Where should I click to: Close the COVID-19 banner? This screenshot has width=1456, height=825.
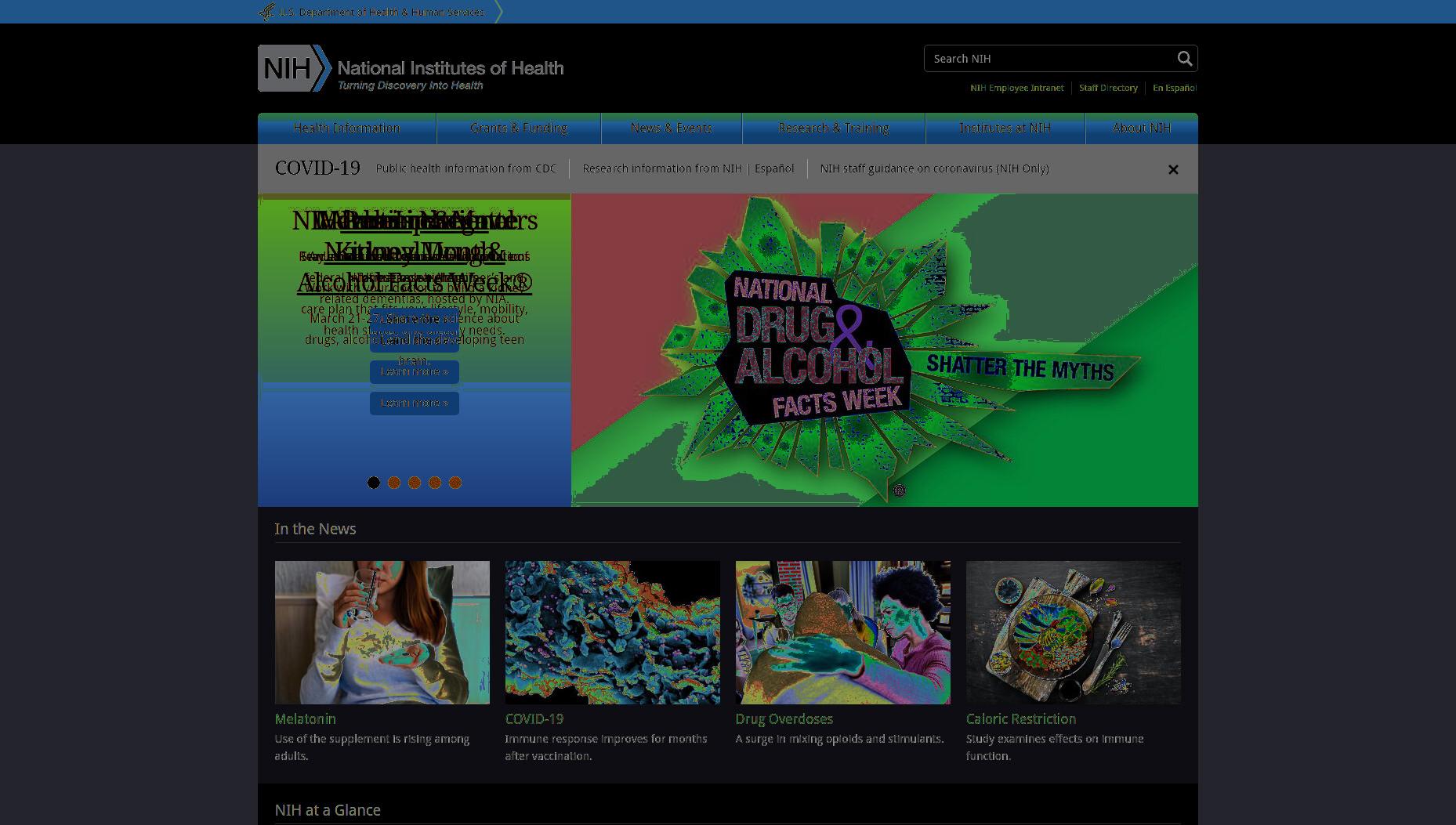coord(1173,169)
